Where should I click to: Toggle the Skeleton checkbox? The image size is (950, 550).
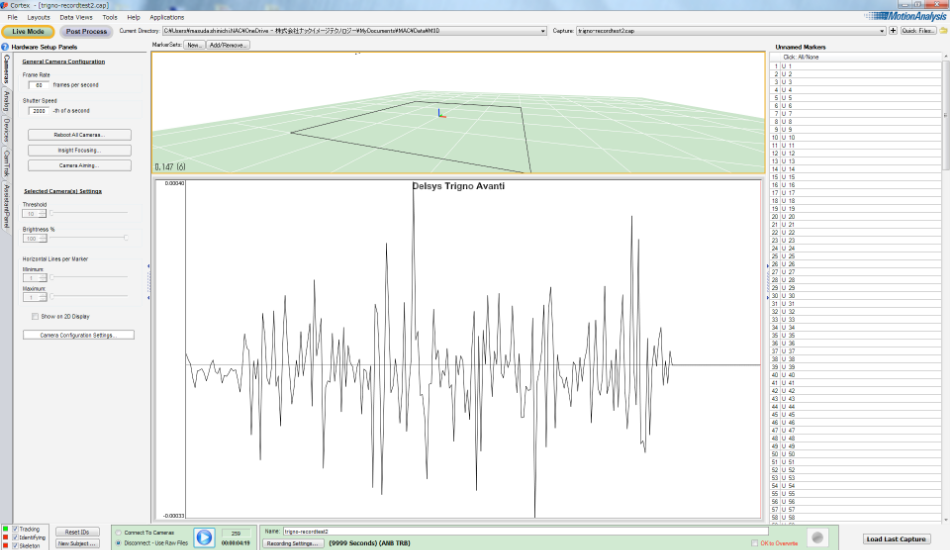15,545
